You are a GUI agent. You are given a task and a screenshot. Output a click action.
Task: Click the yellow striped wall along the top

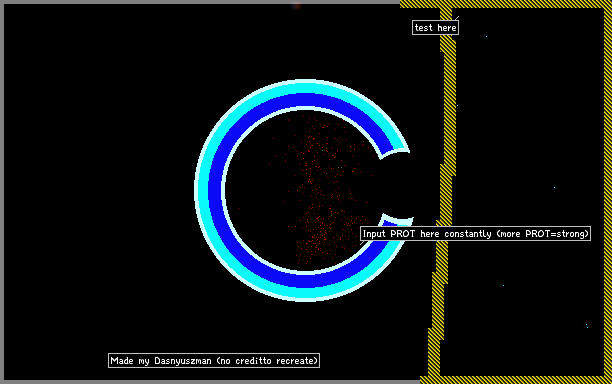coord(506,4)
